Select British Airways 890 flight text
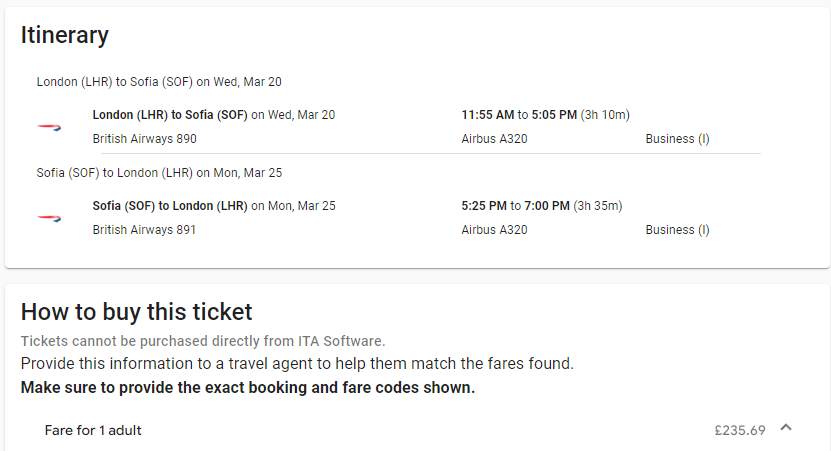This screenshot has height=451, width=831. pos(145,139)
